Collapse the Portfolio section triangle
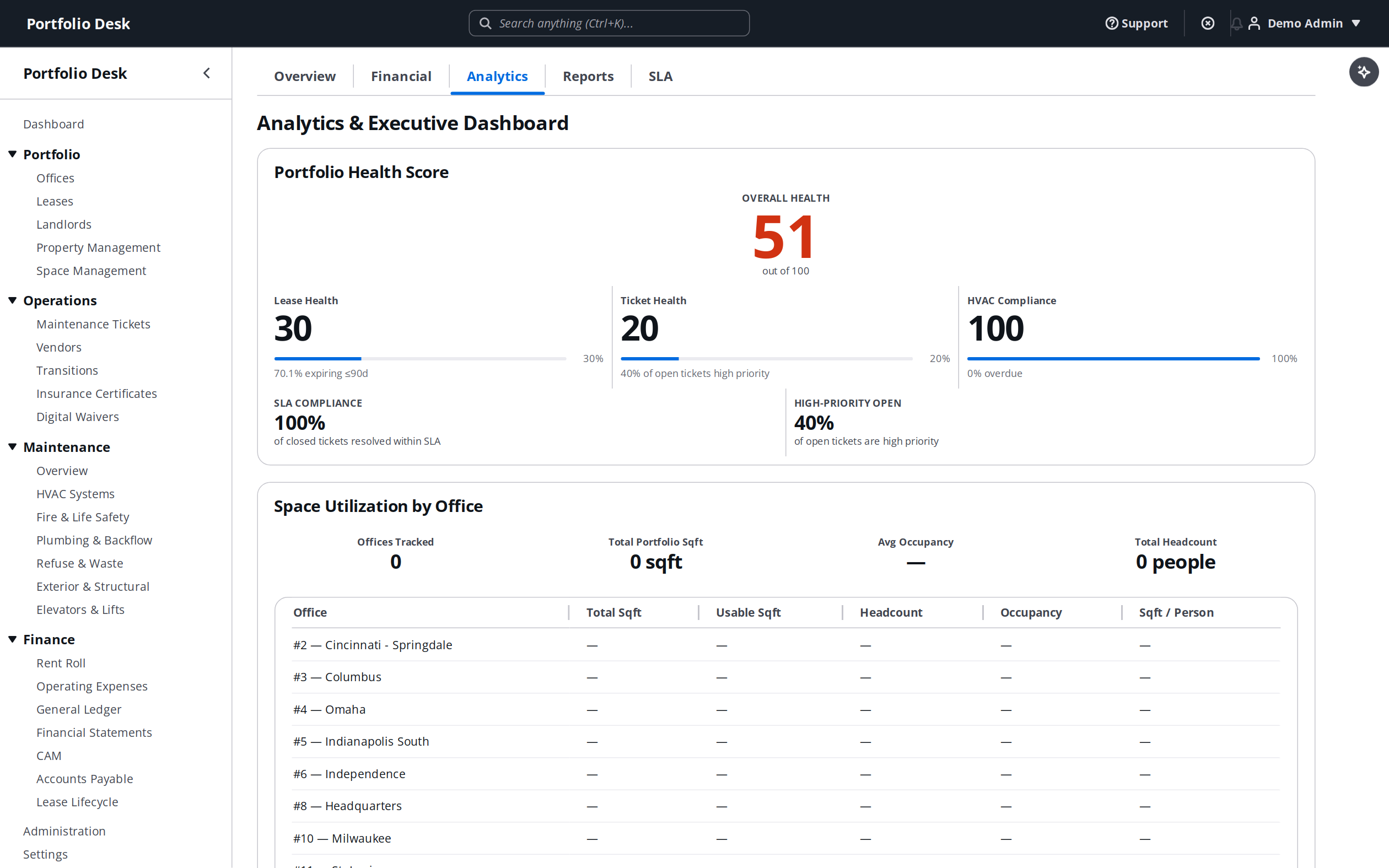This screenshot has height=868, width=1389. [12, 154]
